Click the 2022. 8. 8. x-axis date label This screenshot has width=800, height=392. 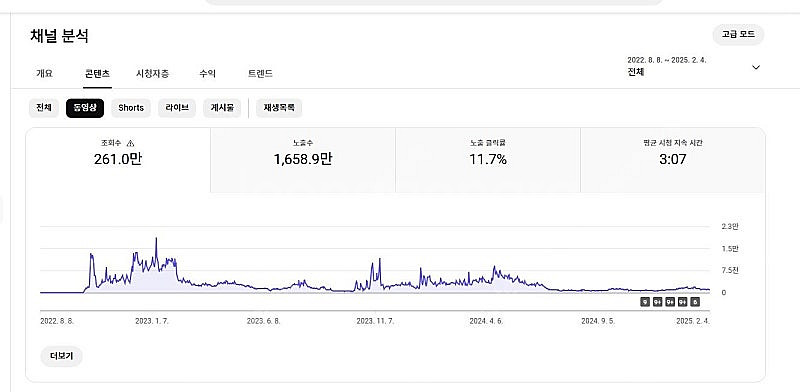click(57, 322)
